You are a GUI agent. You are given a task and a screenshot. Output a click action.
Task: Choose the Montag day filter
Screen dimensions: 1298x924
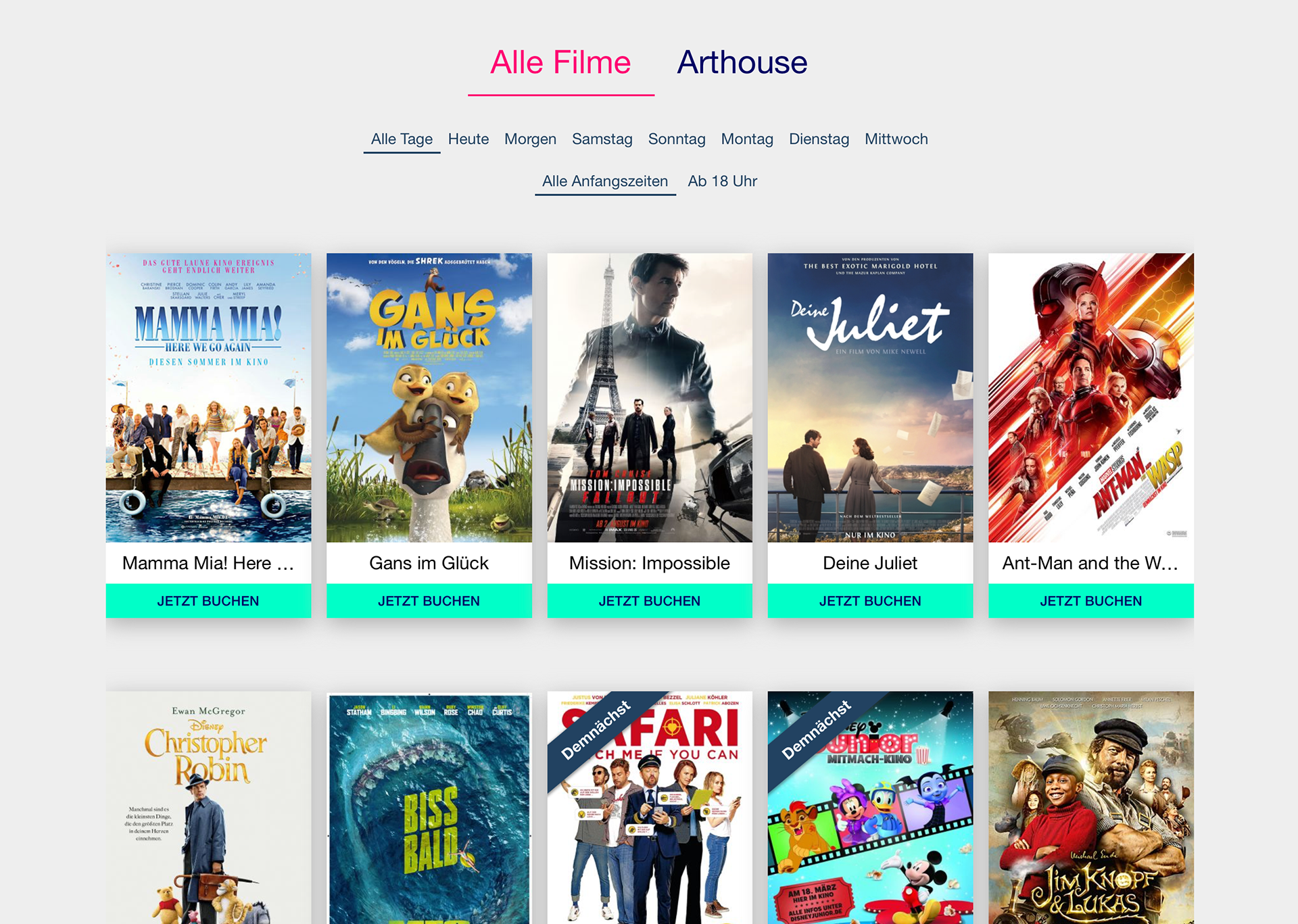pyautogui.click(x=747, y=139)
